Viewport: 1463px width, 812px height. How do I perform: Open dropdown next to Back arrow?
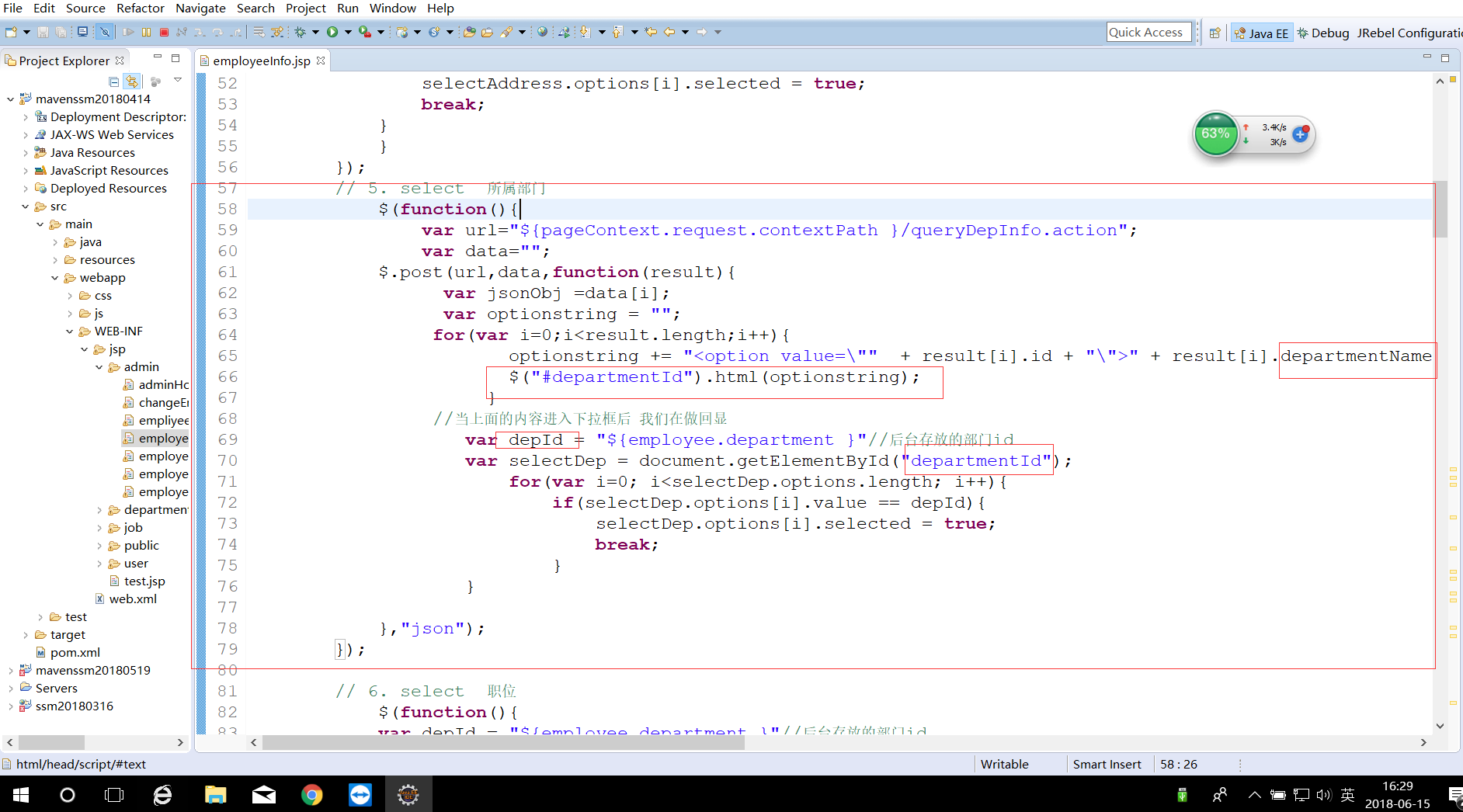point(685,32)
